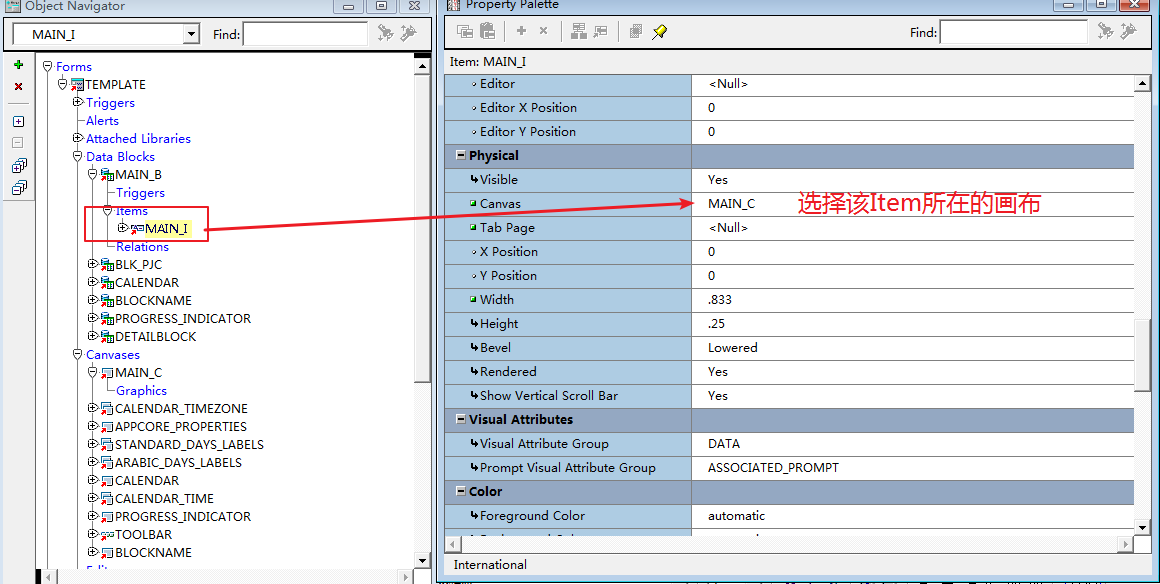Click Property Palette vertical scrollbar down arrow
Screen dimensions: 1160x584
coord(1143,527)
